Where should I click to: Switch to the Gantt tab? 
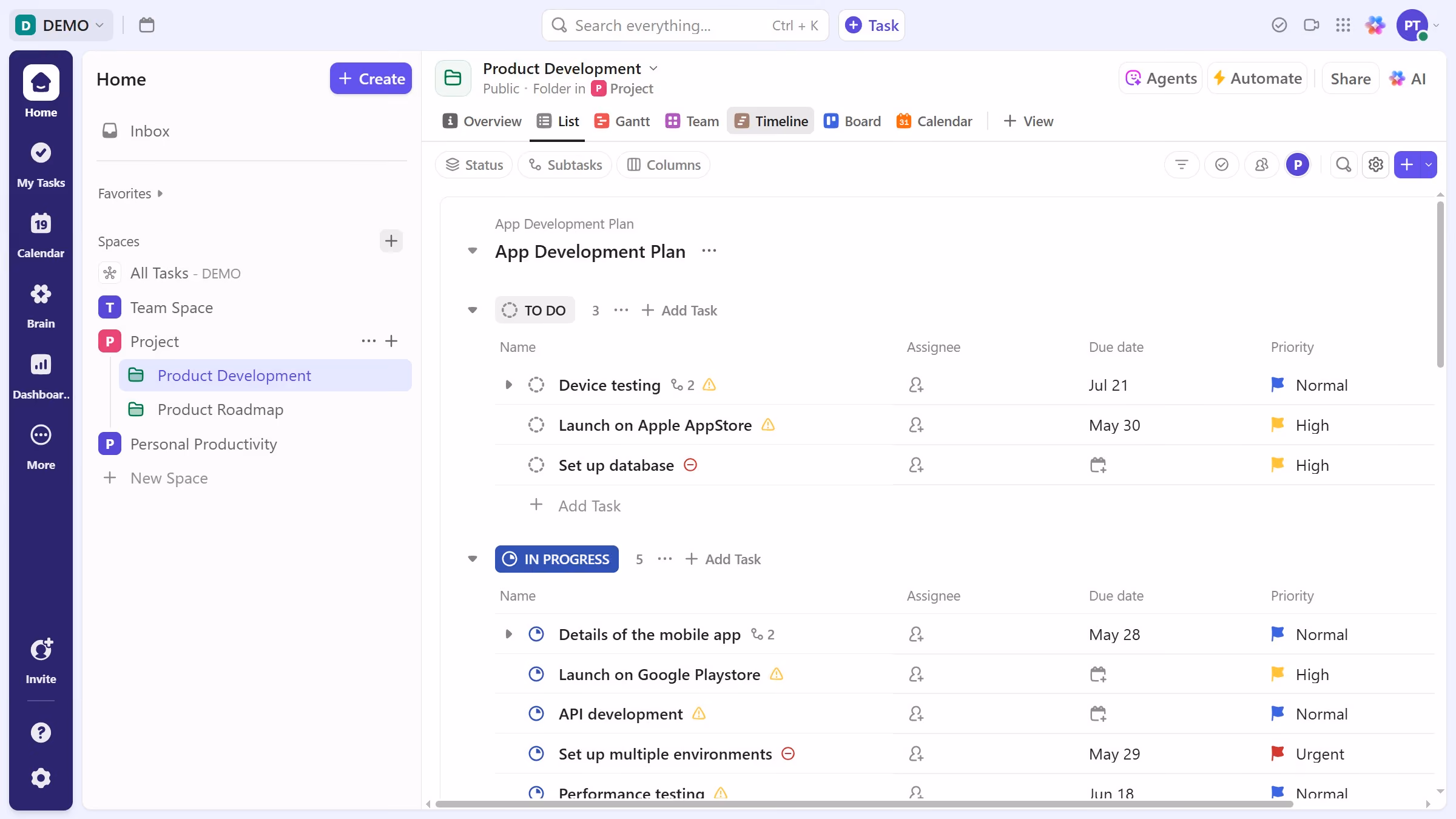[622, 121]
